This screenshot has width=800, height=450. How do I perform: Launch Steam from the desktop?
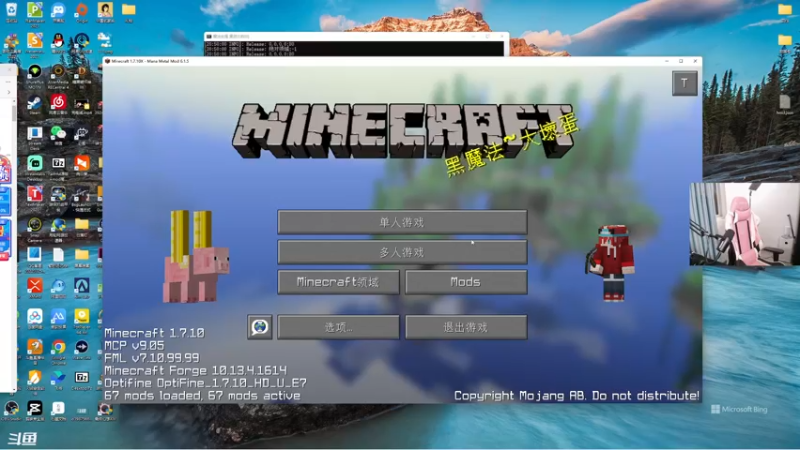(x=34, y=104)
